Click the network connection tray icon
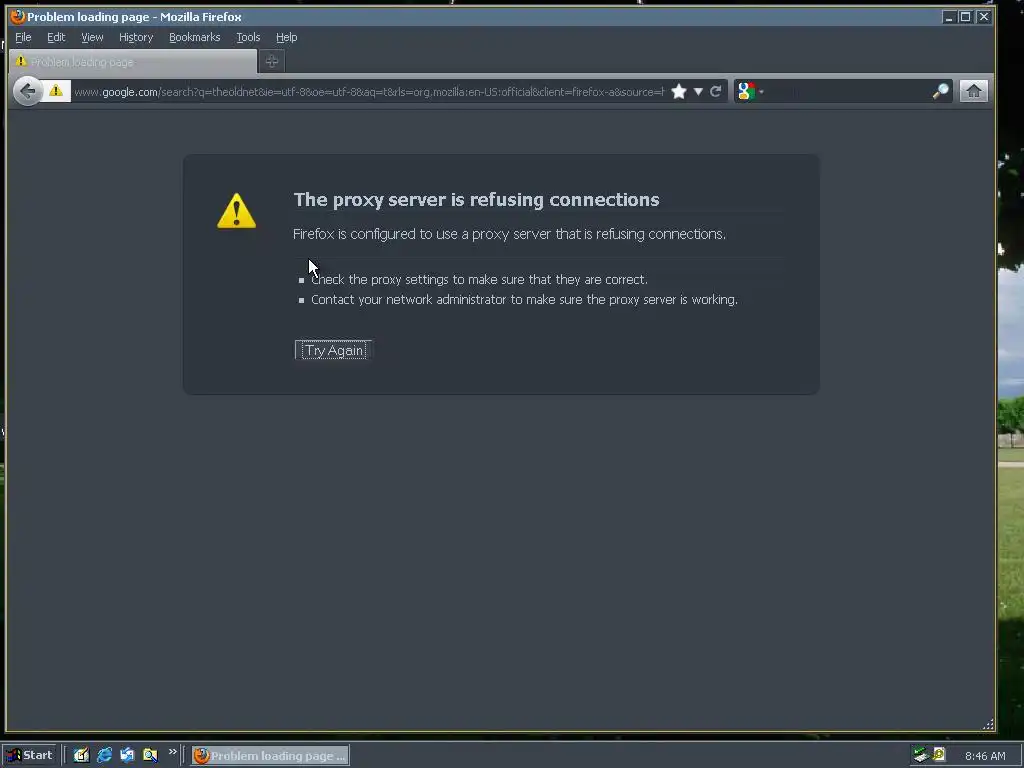 (x=921, y=755)
